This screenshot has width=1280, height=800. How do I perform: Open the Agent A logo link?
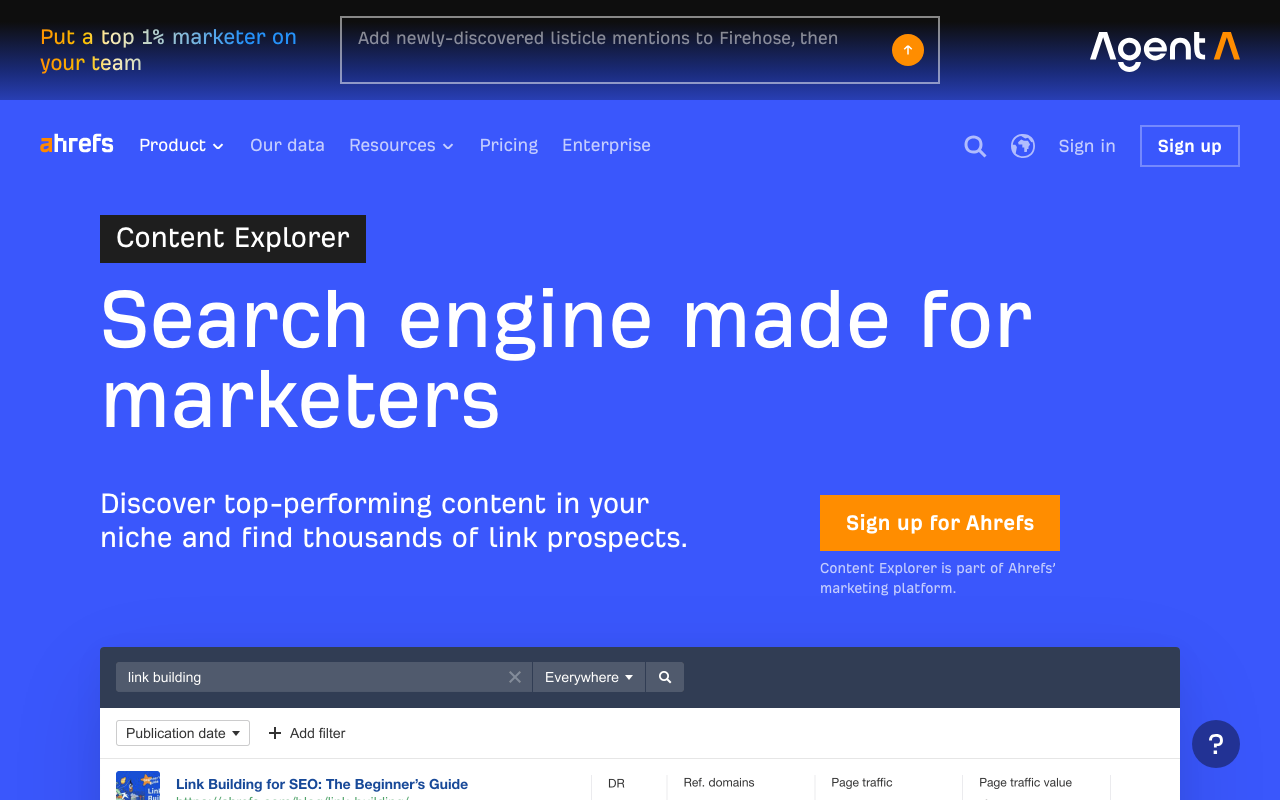(1164, 50)
